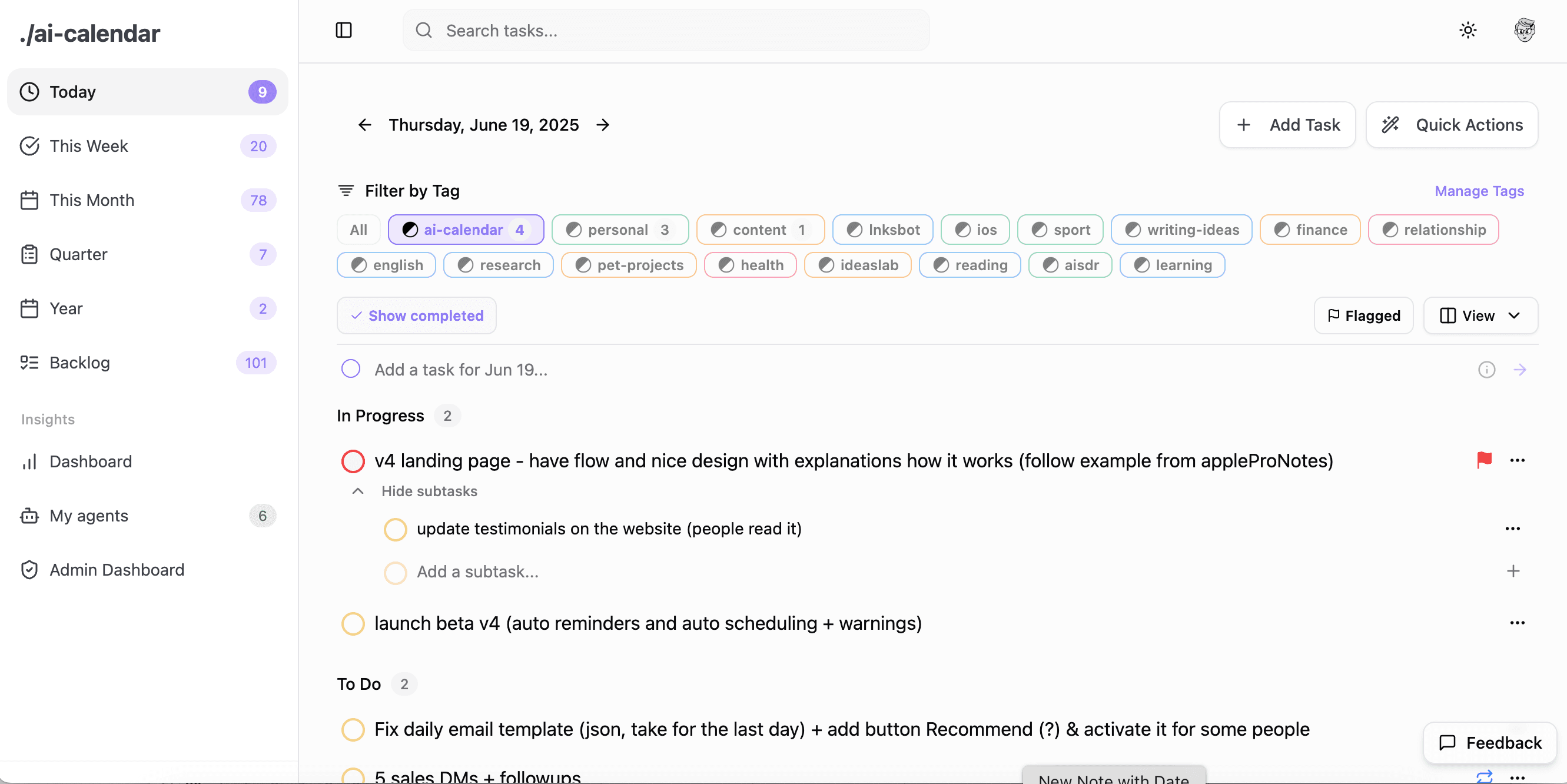Image resolution: width=1567 pixels, height=784 pixels.
Task: Open Backlog in sidebar
Action: coord(79,363)
